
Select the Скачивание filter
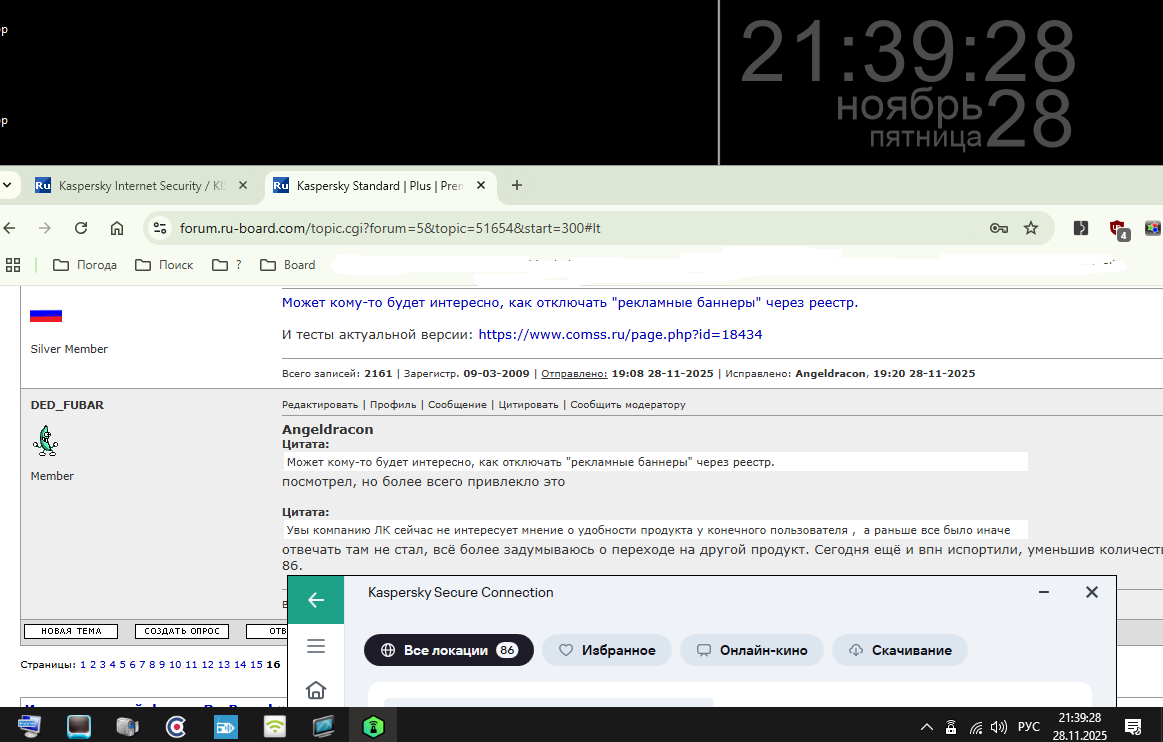[900, 650]
